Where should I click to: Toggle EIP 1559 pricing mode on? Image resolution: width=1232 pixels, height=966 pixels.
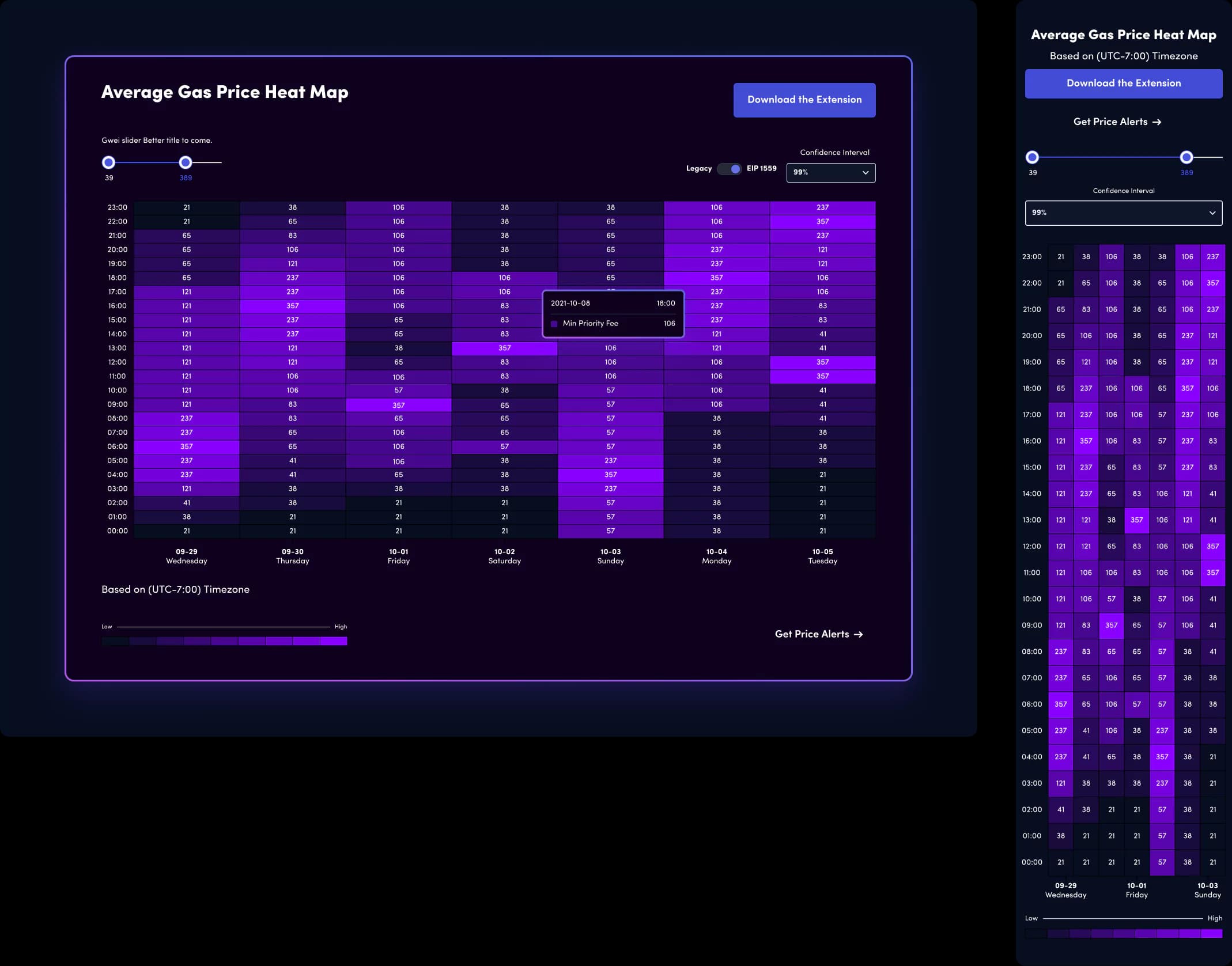pyautogui.click(x=727, y=168)
